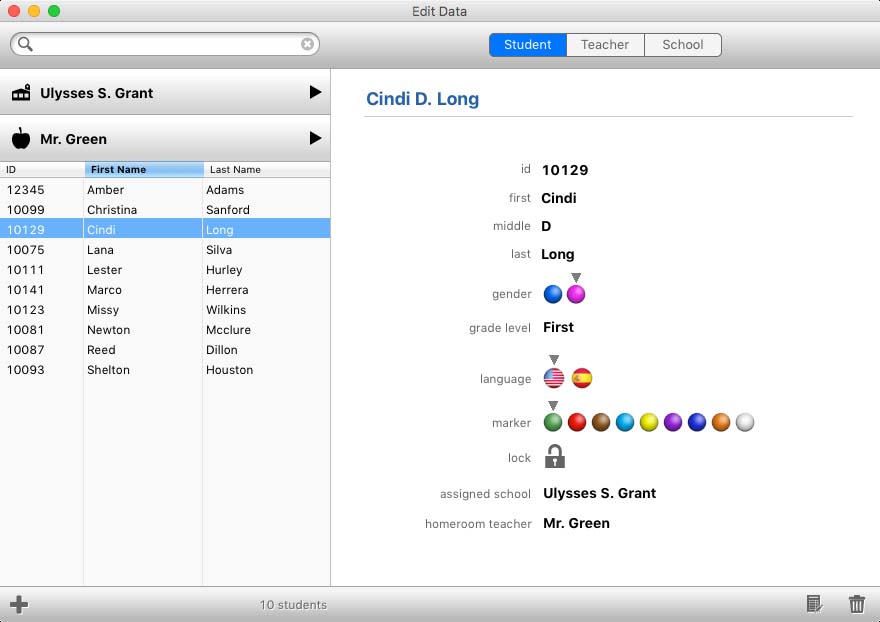880x622 pixels.
Task: Click the magnifying glass search icon
Action: pos(25,44)
